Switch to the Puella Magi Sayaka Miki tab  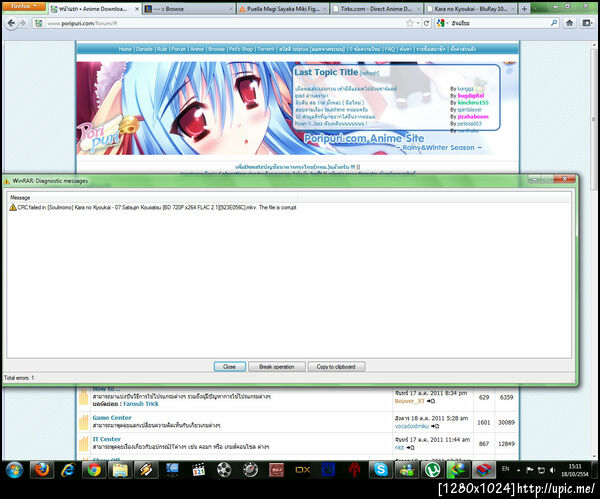(x=282, y=9)
